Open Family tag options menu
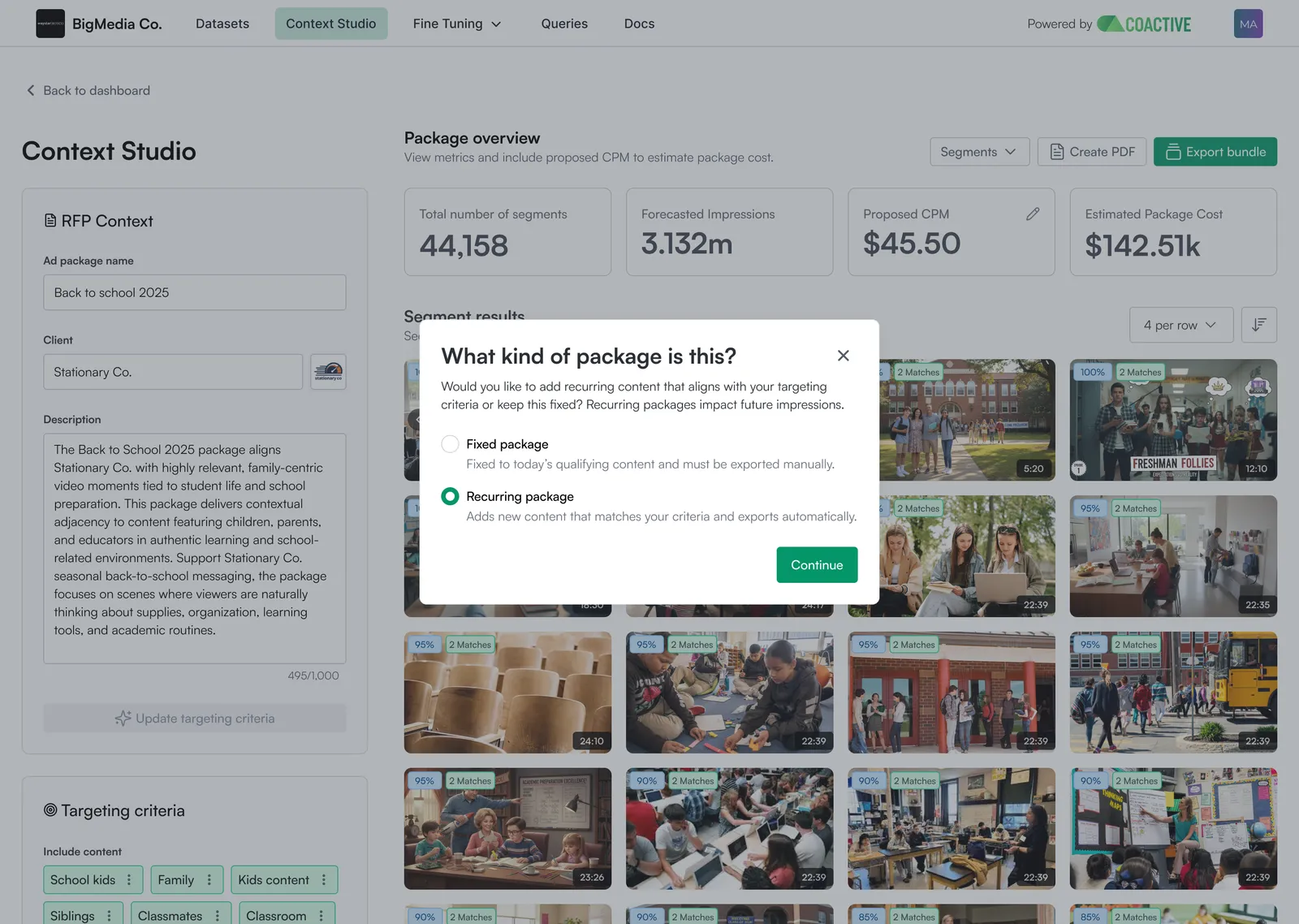The width and height of the screenshot is (1299, 924). (209, 880)
